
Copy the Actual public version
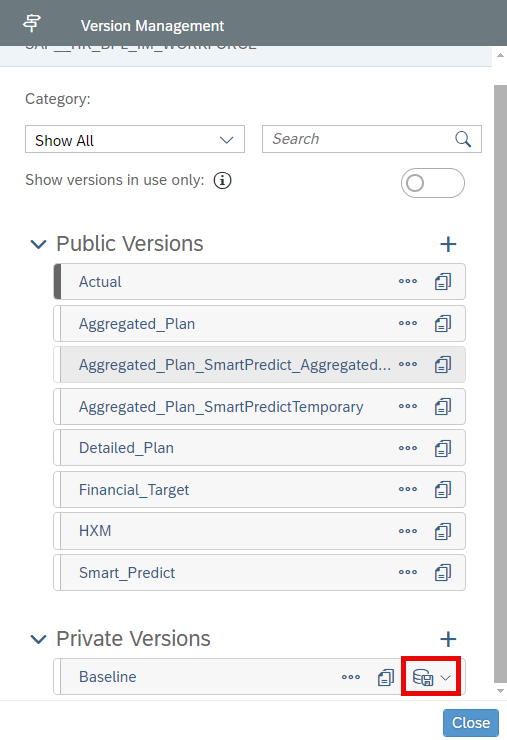pos(443,282)
